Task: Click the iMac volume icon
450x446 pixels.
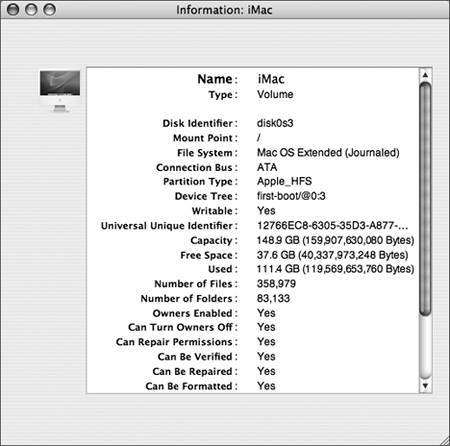Action: click(x=60, y=91)
